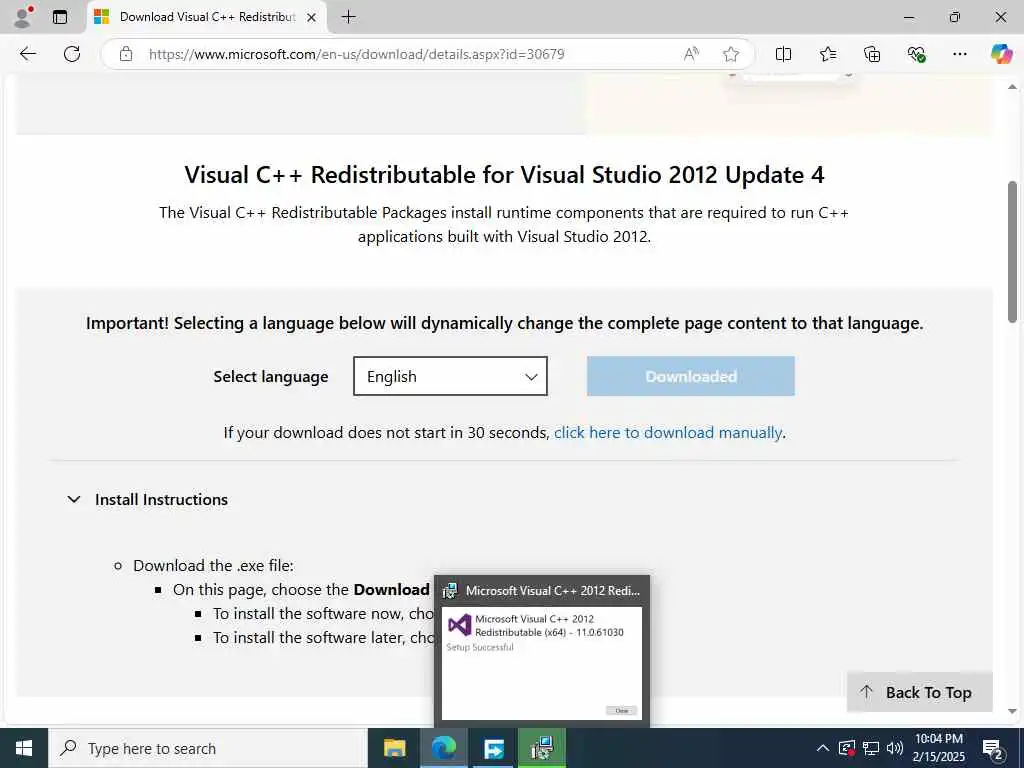Viewport: 1024px width, 768px height.
Task: Open the tab actions menu icon
Action: [x=60, y=17]
